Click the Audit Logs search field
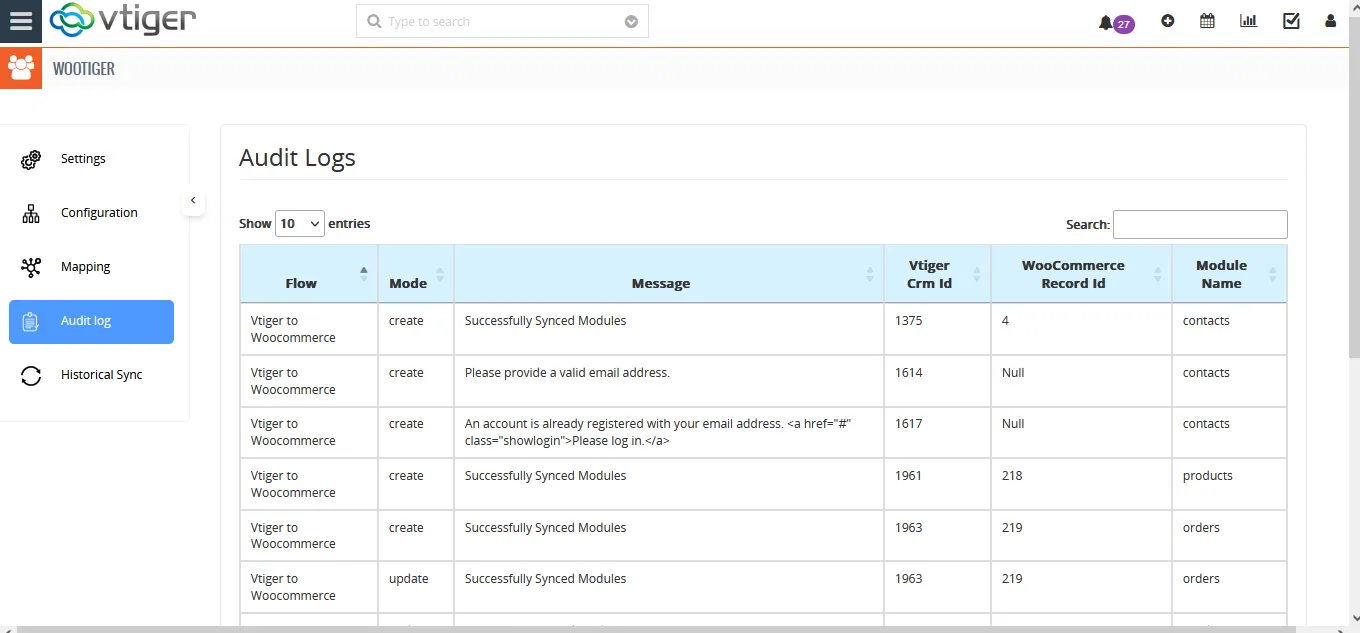Viewport: 1360px width, 633px height. 1199,224
